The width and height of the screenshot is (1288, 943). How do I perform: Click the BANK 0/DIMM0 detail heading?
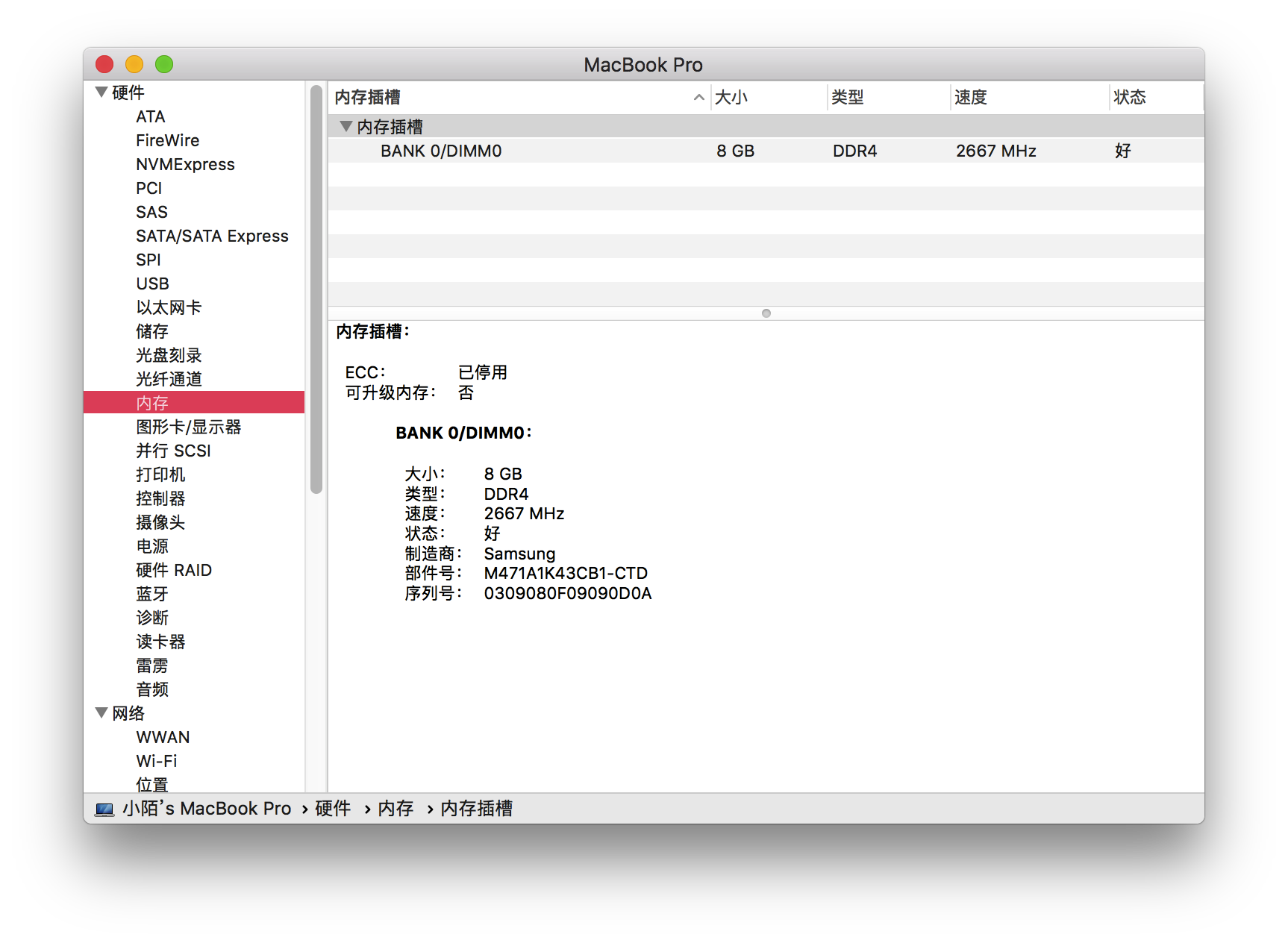pos(463,433)
